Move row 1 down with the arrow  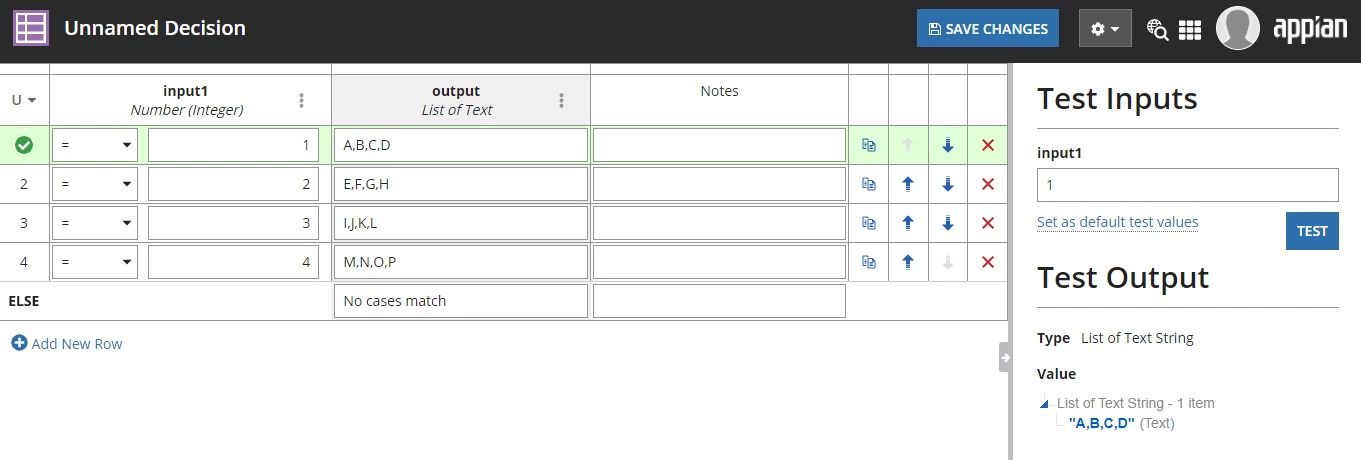[x=948, y=145]
